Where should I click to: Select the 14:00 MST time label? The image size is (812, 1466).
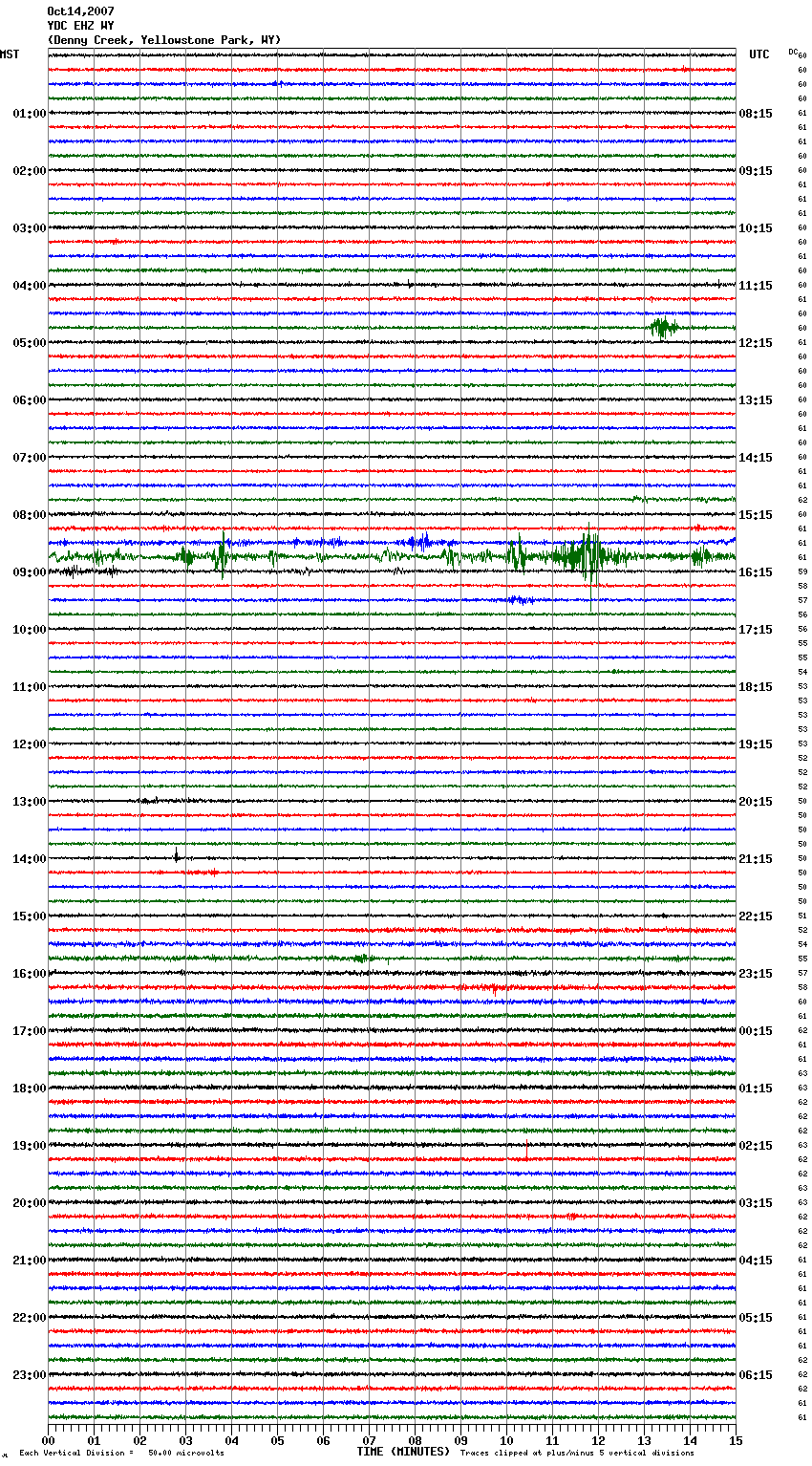30,859
